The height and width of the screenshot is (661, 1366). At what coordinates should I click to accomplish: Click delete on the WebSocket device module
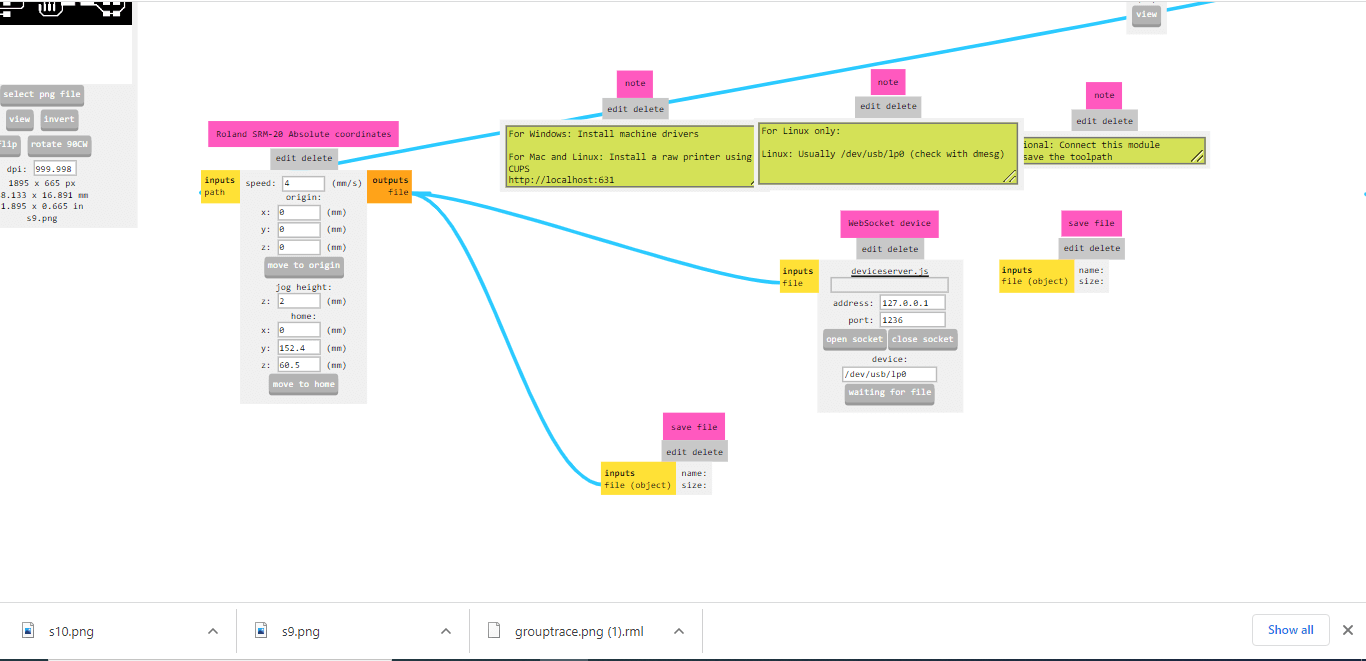[902, 249]
